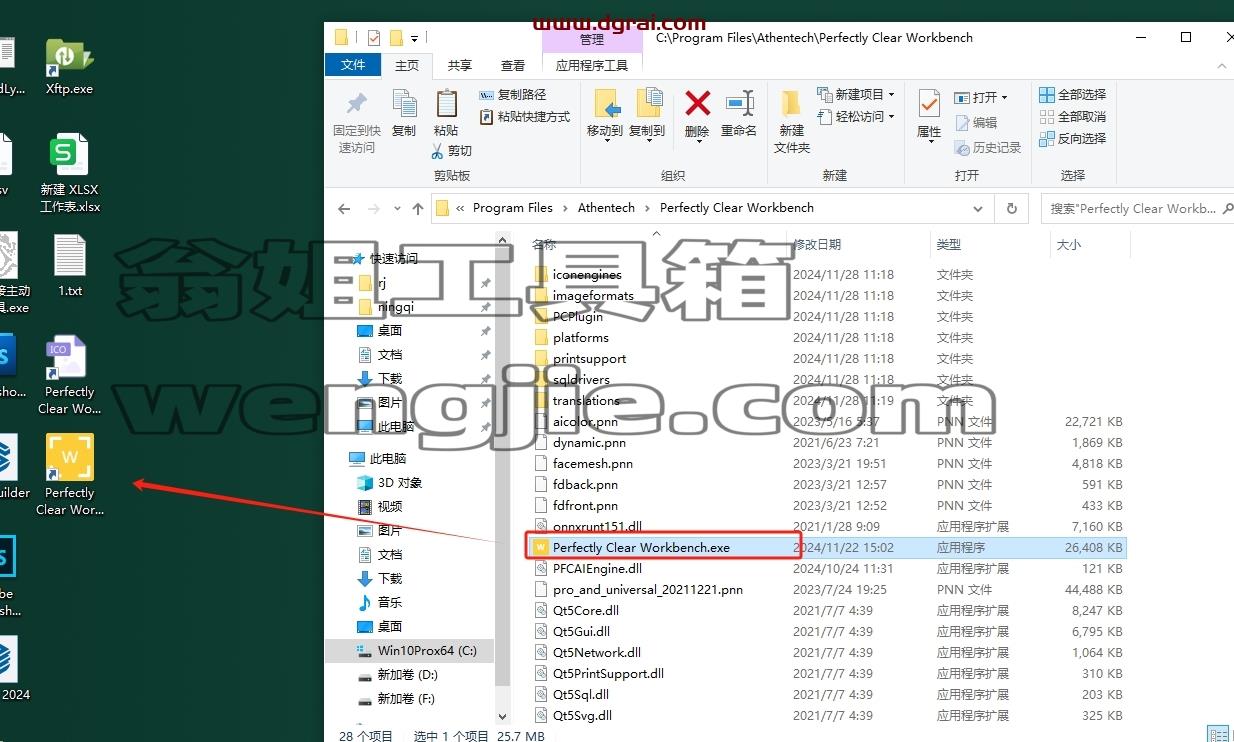Click the Rename (重命名) ribbon icon

coord(740,104)
